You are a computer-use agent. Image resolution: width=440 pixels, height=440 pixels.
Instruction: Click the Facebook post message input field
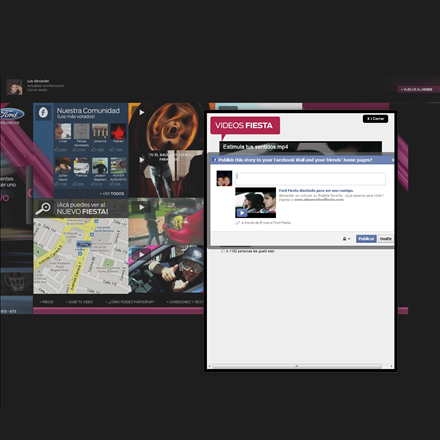pyautogui.click(x=310, y=179)
